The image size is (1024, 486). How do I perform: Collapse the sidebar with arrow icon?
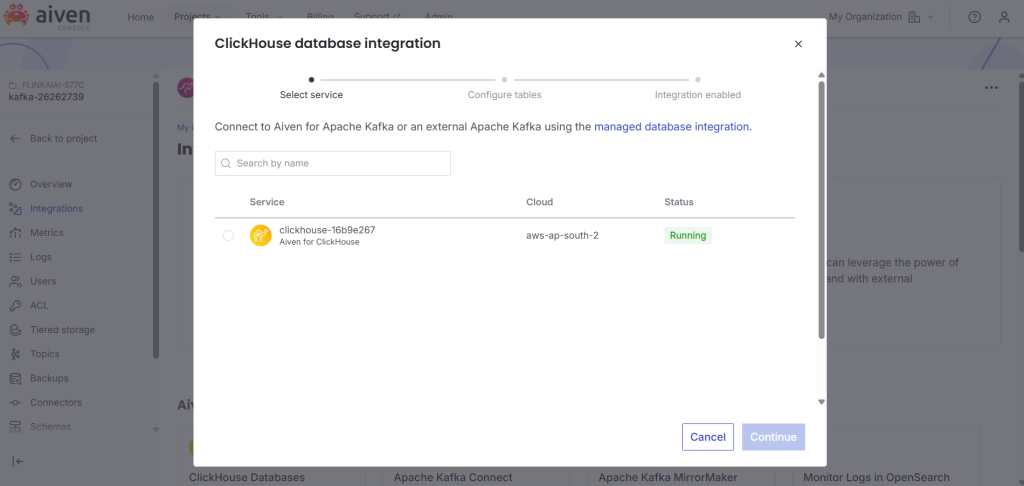(18, 461)
